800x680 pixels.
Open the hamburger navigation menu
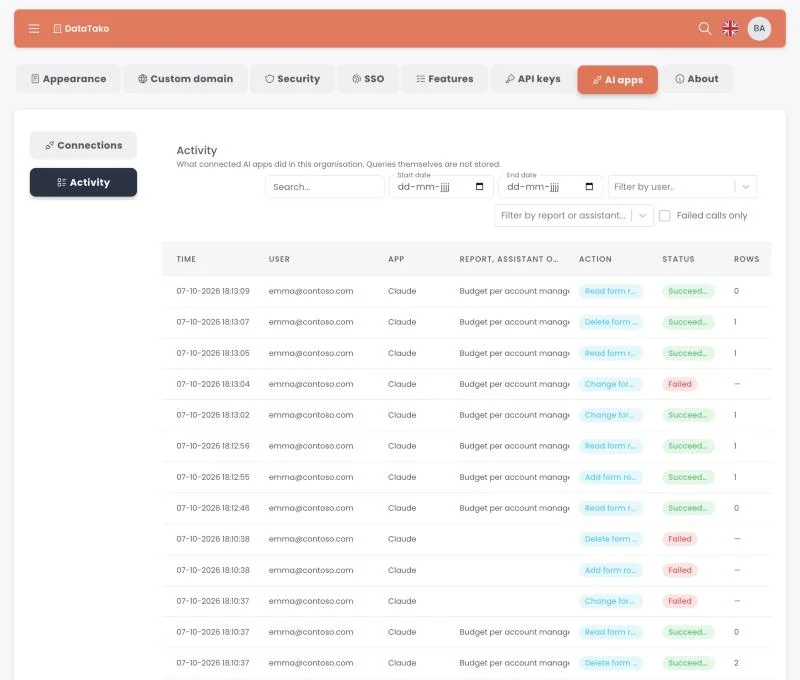[34, 29]
